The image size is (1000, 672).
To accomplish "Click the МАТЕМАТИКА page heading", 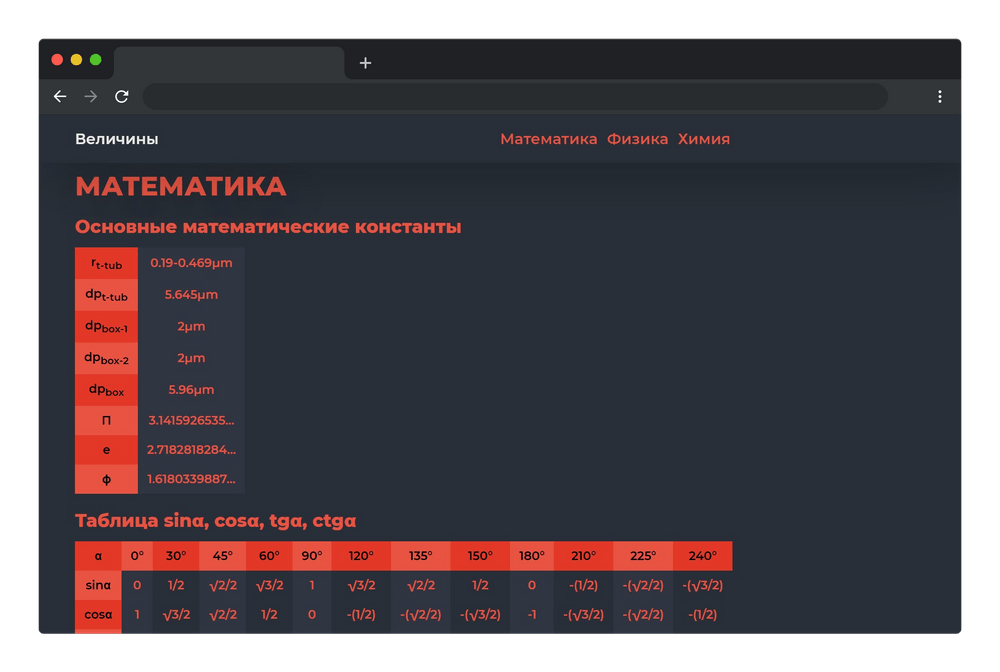I will point(180,186).
